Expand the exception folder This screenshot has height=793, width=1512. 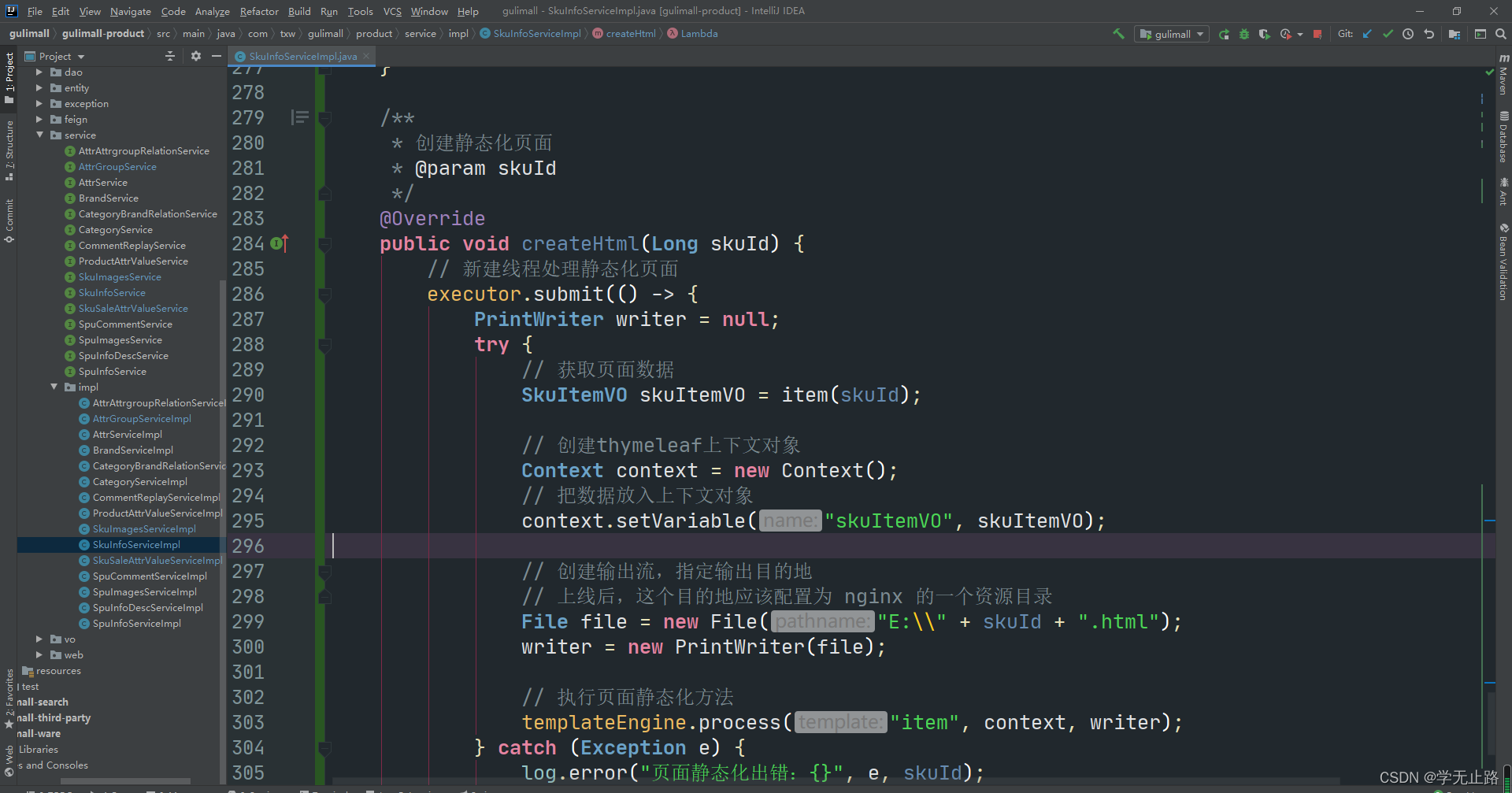(x=39, y=103)
